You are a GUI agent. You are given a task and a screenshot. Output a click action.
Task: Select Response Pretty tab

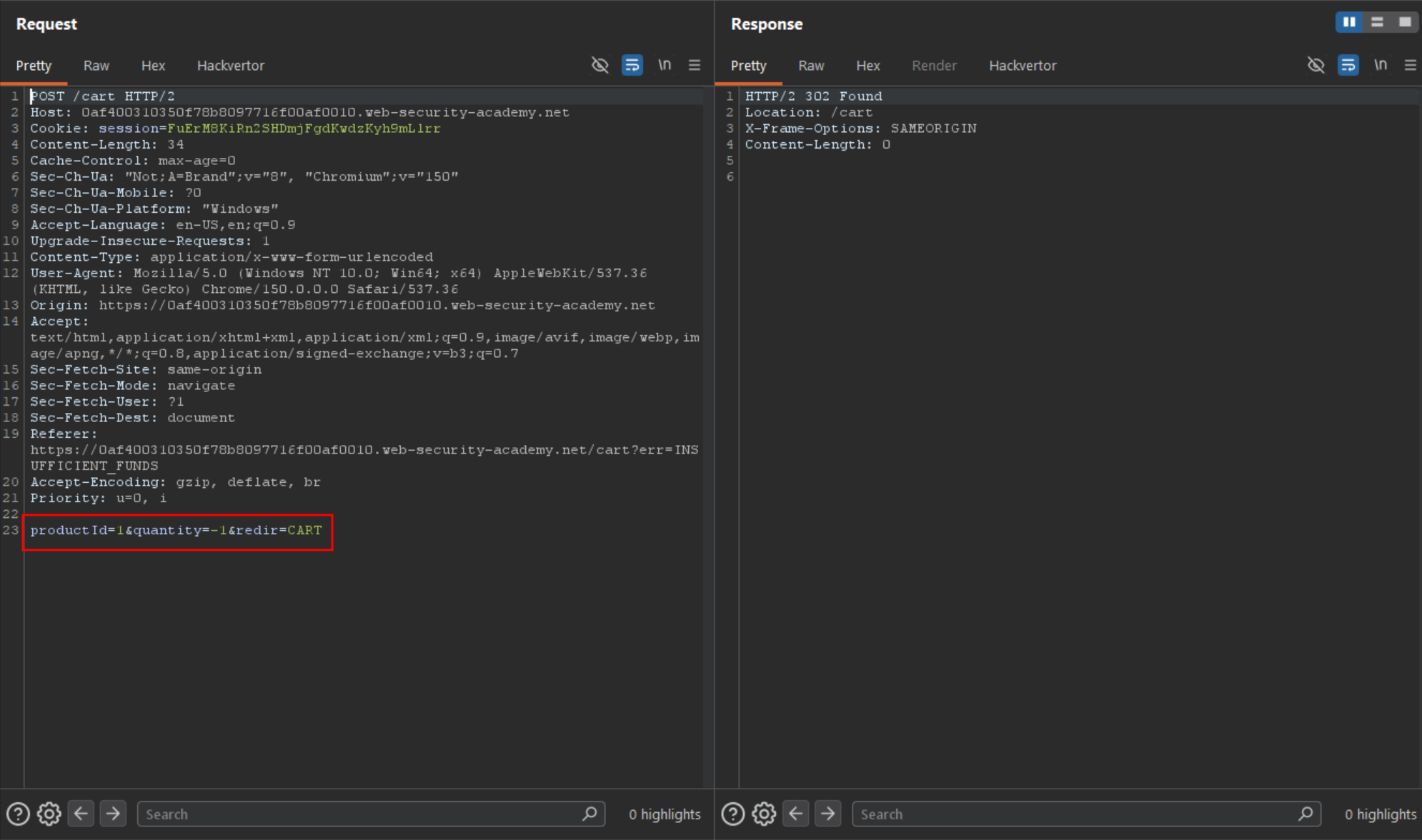748,66
